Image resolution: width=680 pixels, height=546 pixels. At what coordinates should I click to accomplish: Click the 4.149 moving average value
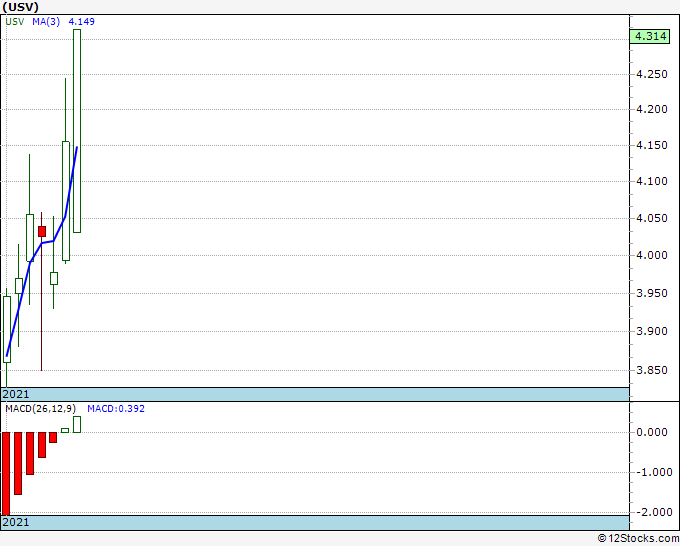coord(82,22)
